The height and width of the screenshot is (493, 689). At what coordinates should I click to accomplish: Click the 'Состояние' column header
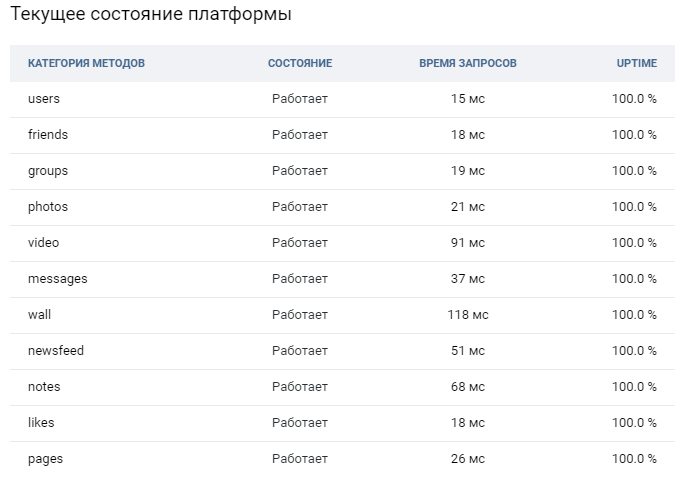(300, 63)
